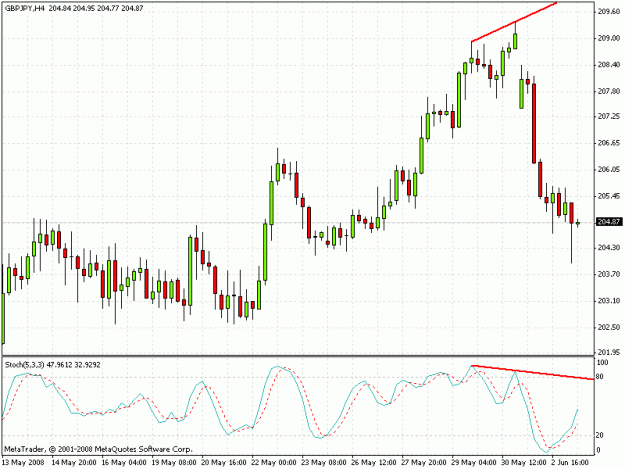Click the stochastic 0 level label

(x=598, y=450)
